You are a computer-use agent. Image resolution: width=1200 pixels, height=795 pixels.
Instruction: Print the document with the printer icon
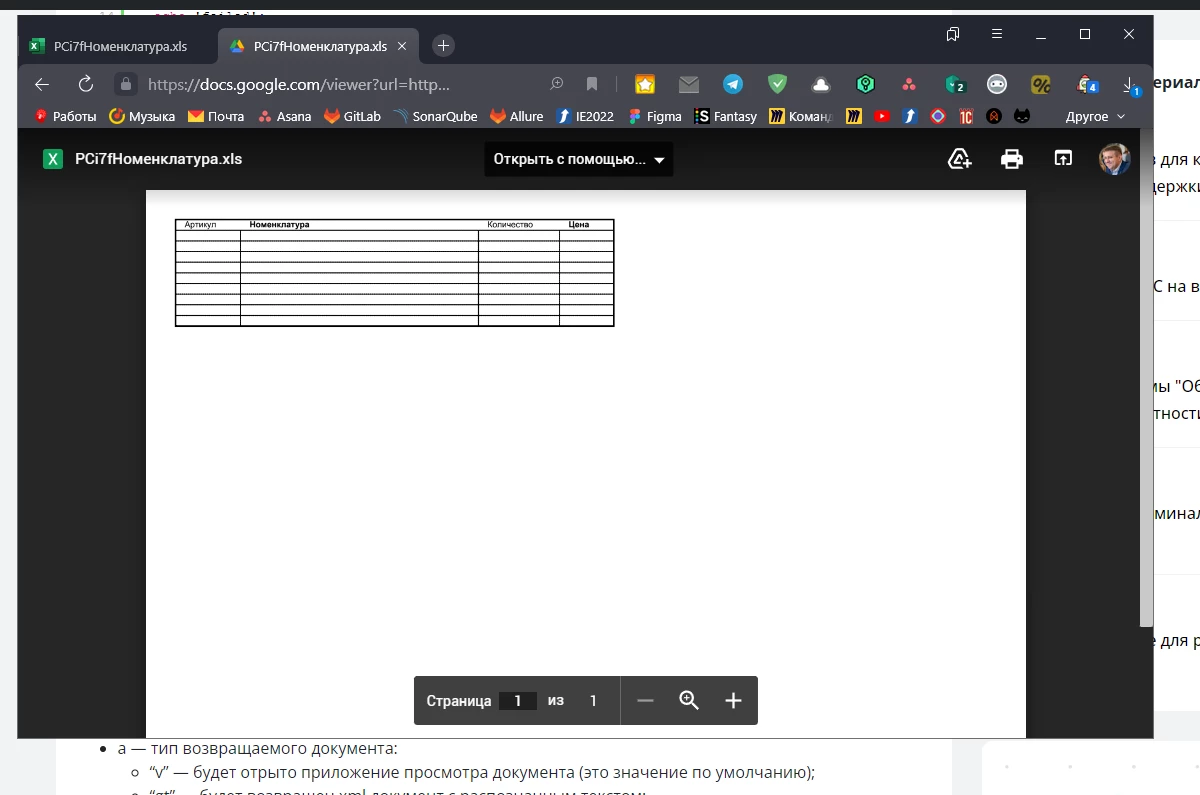coord(1012,159)
